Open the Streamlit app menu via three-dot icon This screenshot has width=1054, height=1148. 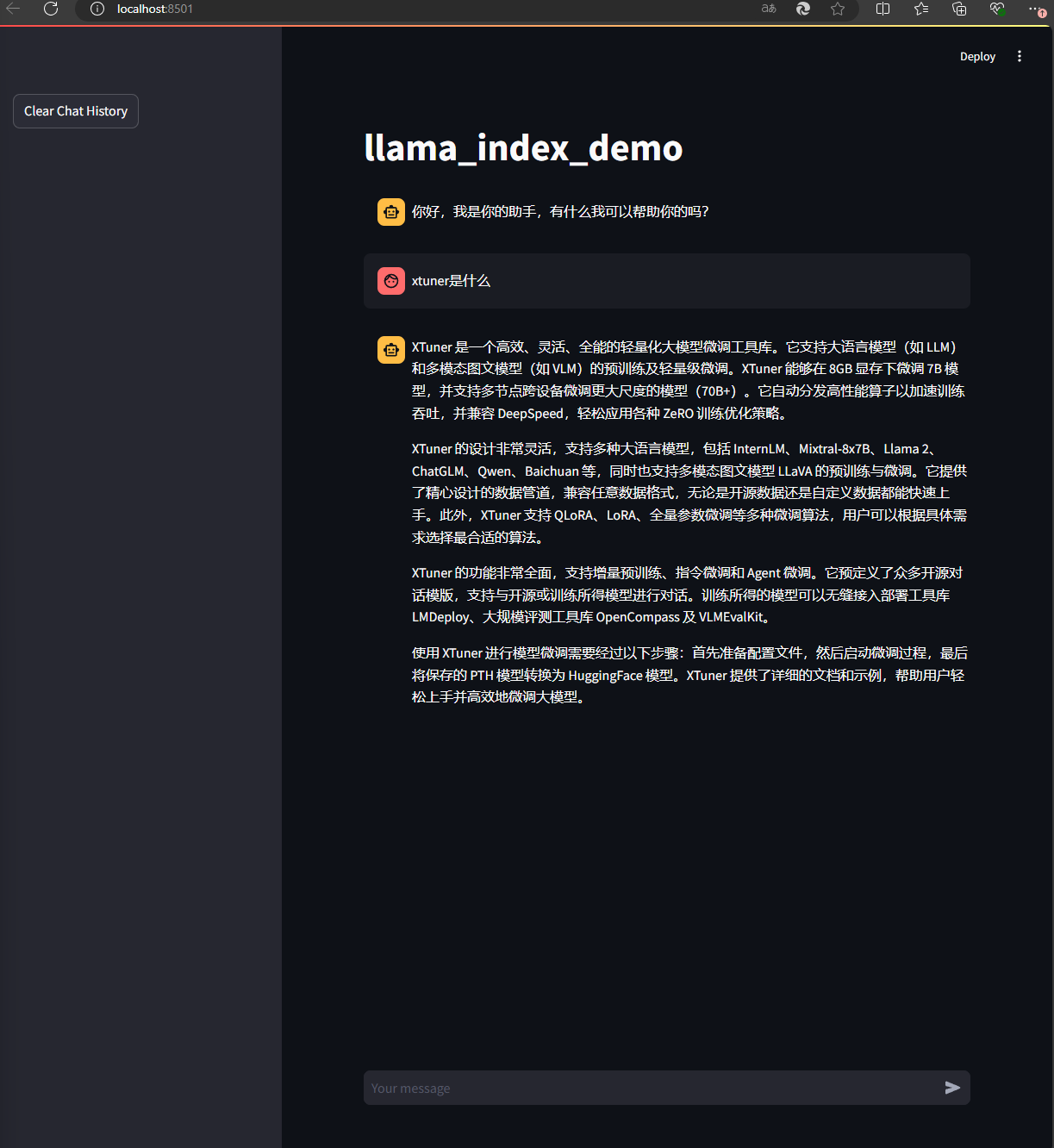(x=1020, y=56)
